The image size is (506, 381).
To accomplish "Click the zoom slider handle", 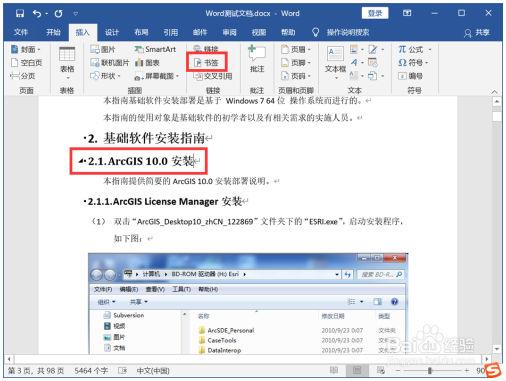I will [430, 370].
